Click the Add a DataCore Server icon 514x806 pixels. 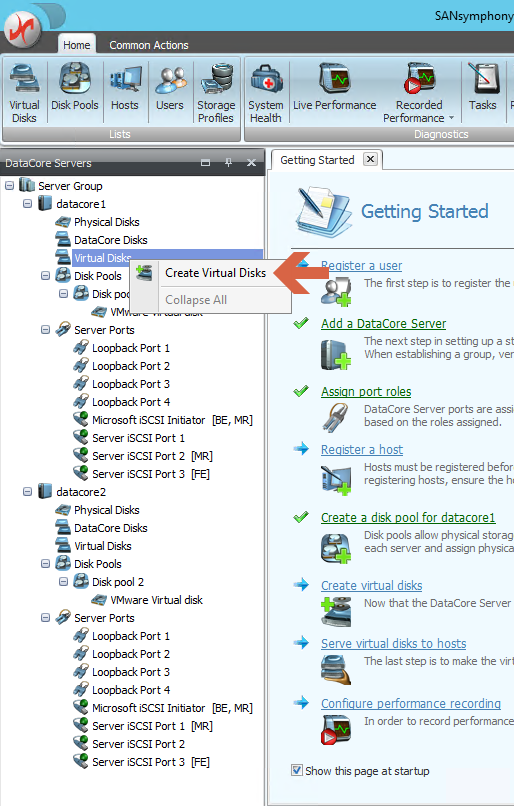click(x=336, y=355)
